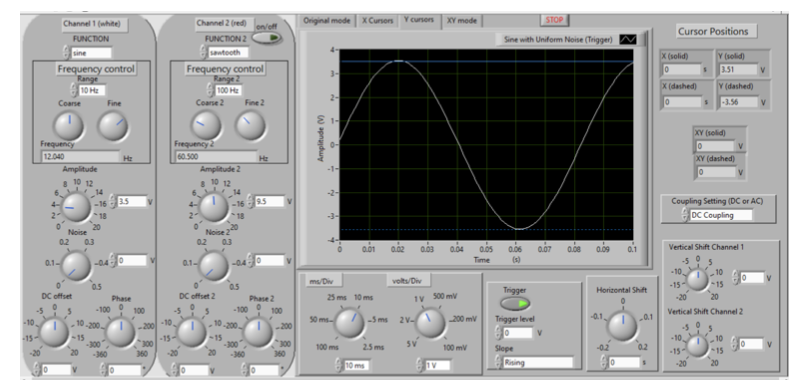
Task: Click the volts/Div scale knob
Action: coord(430,323)
